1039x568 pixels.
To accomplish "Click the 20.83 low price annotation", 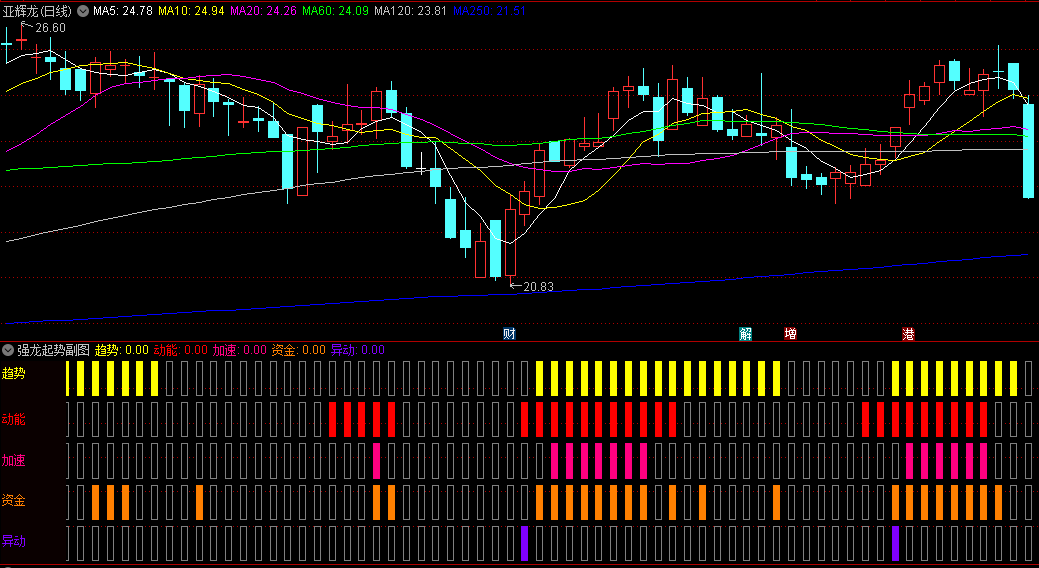I will 538,287.
